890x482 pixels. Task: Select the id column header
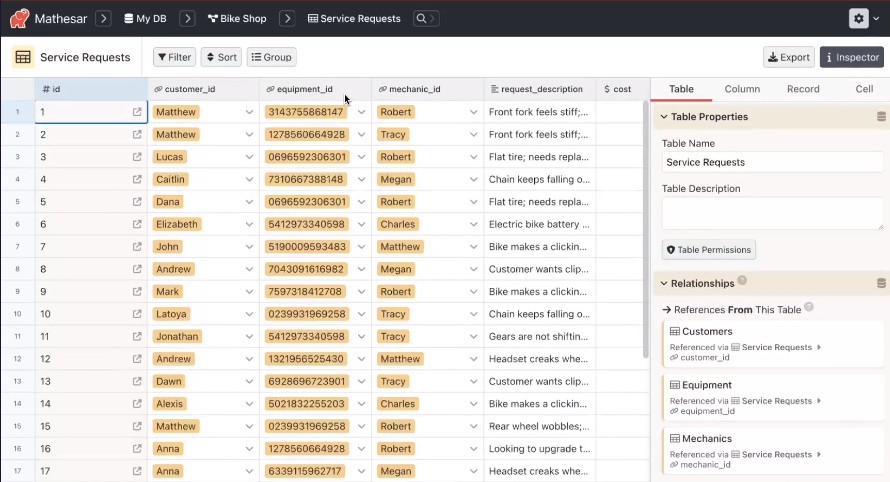tap(91, 89)
